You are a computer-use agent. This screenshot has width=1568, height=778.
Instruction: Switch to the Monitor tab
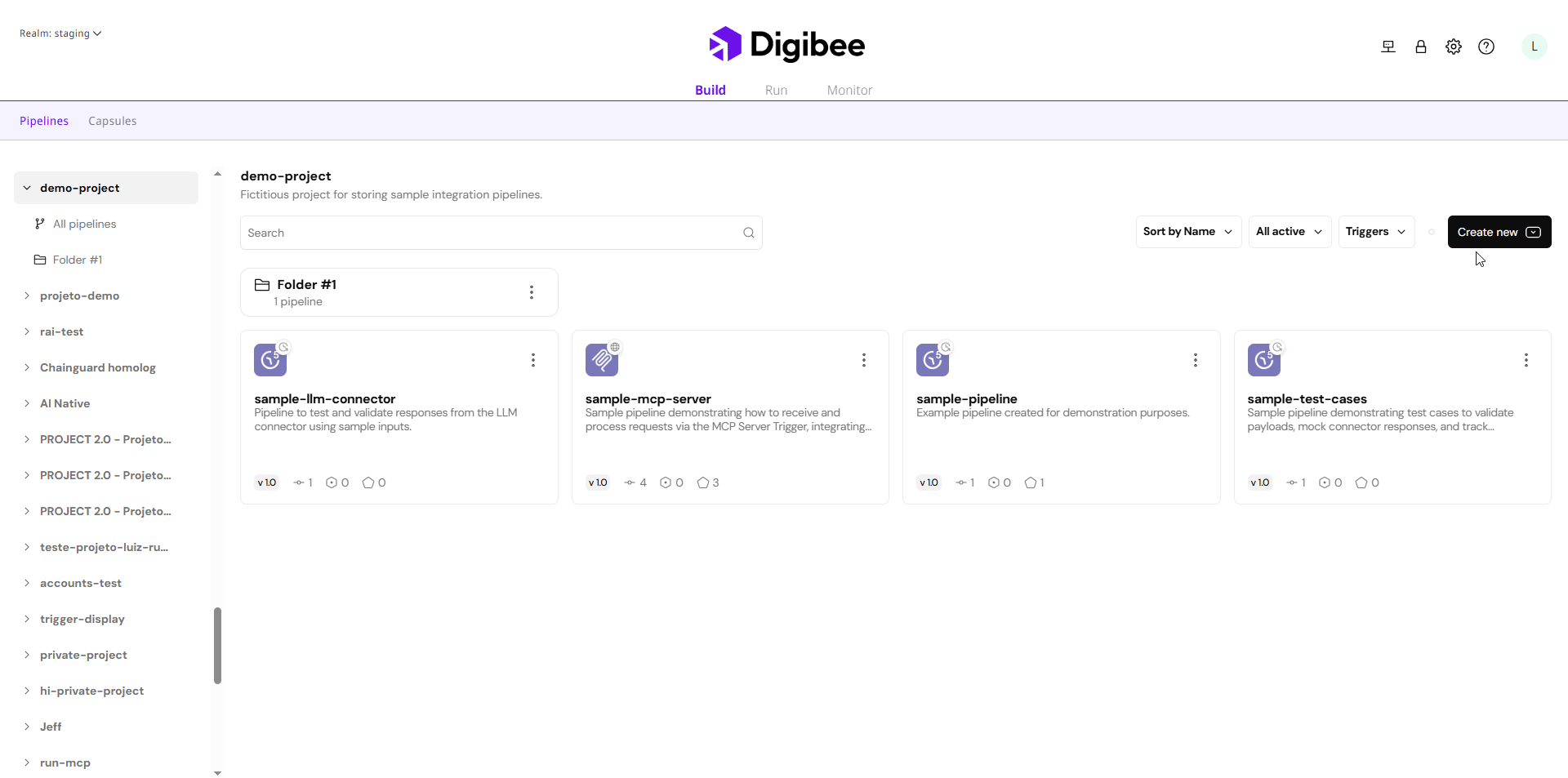pos(849,90)
